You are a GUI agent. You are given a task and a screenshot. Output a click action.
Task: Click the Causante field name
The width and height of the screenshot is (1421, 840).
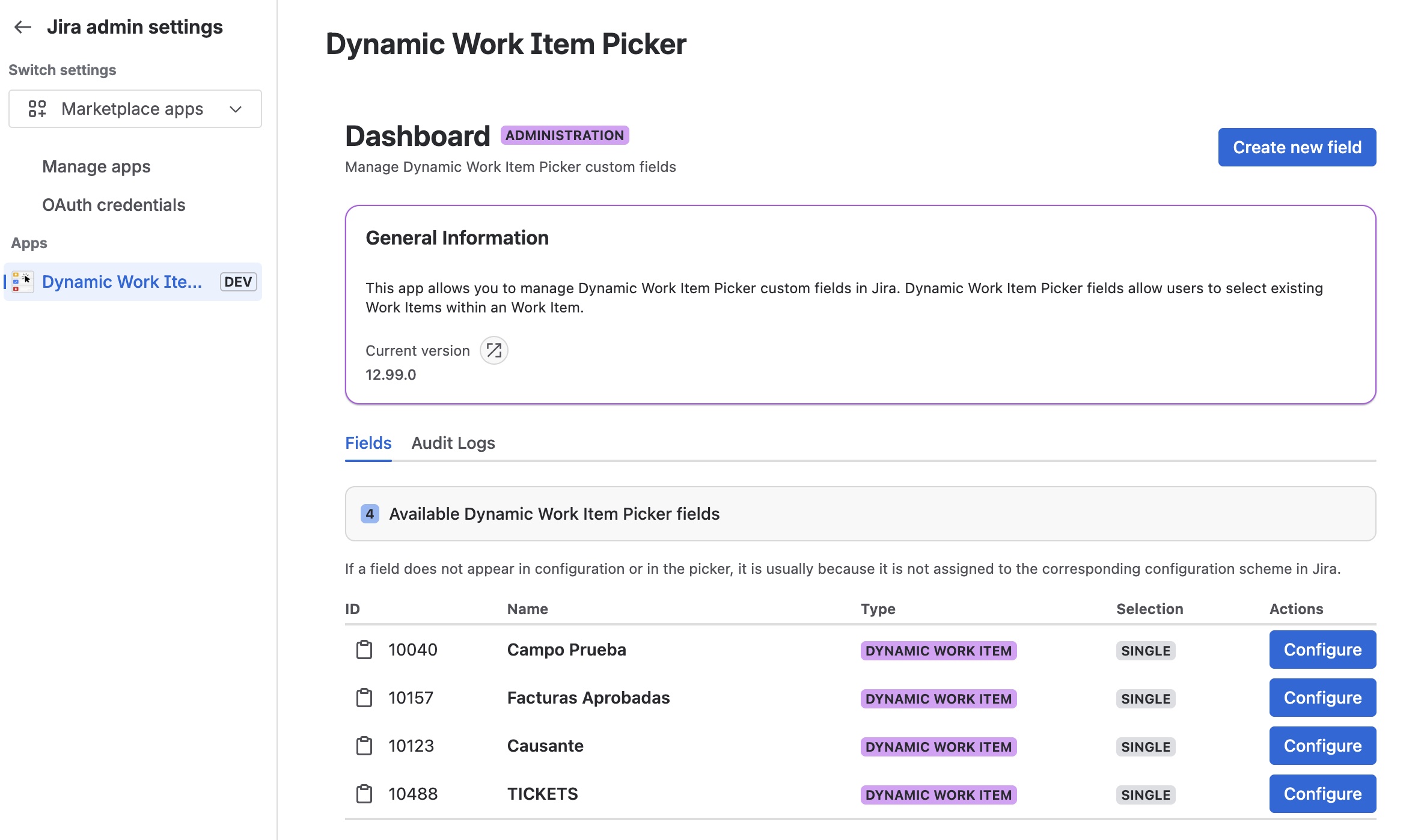(545, 746)
